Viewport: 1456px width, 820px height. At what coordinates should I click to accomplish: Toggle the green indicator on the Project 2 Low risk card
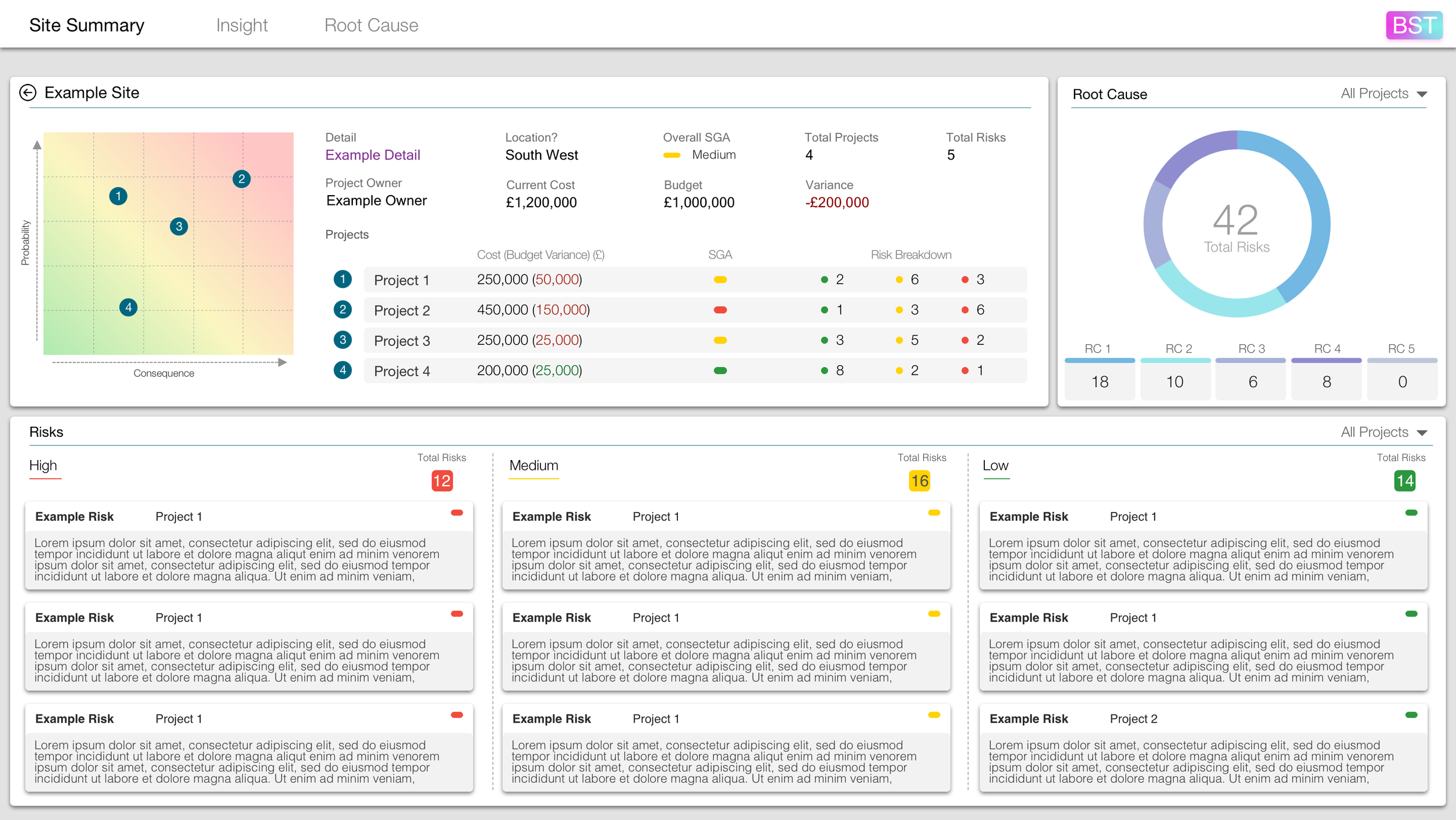tap(1412, 715)
